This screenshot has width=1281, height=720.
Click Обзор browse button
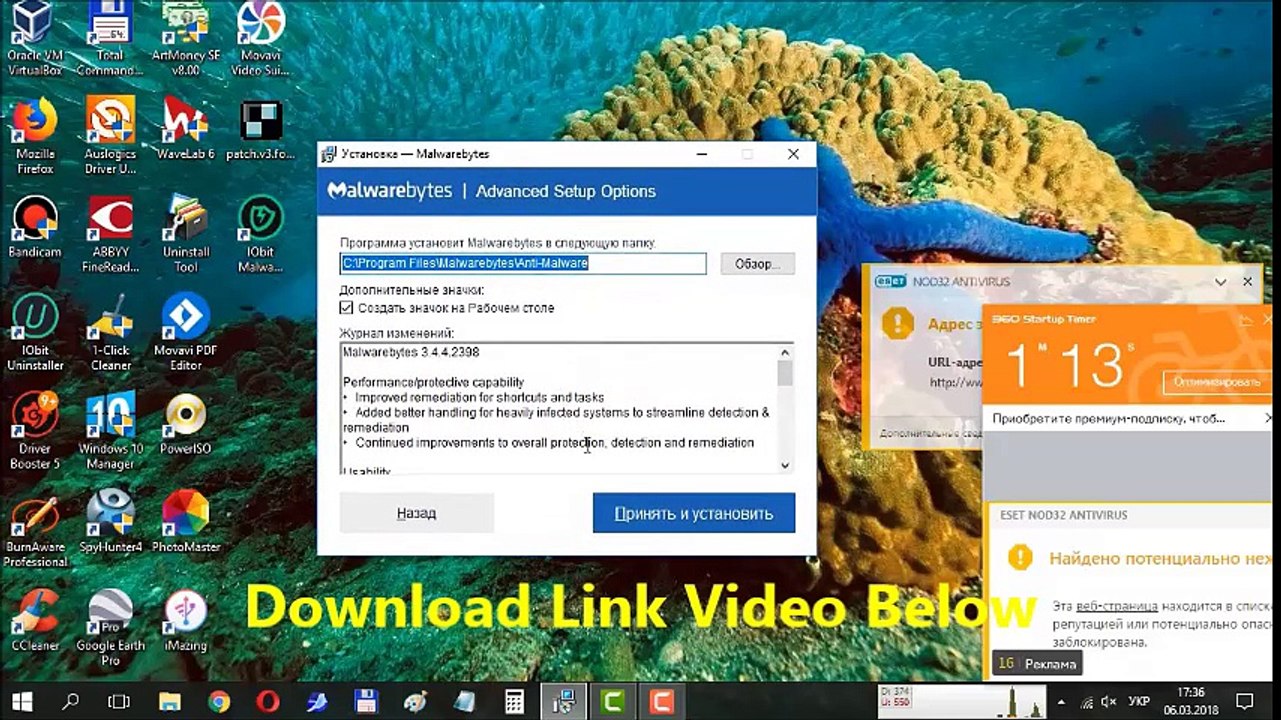(x=758, y=263)
